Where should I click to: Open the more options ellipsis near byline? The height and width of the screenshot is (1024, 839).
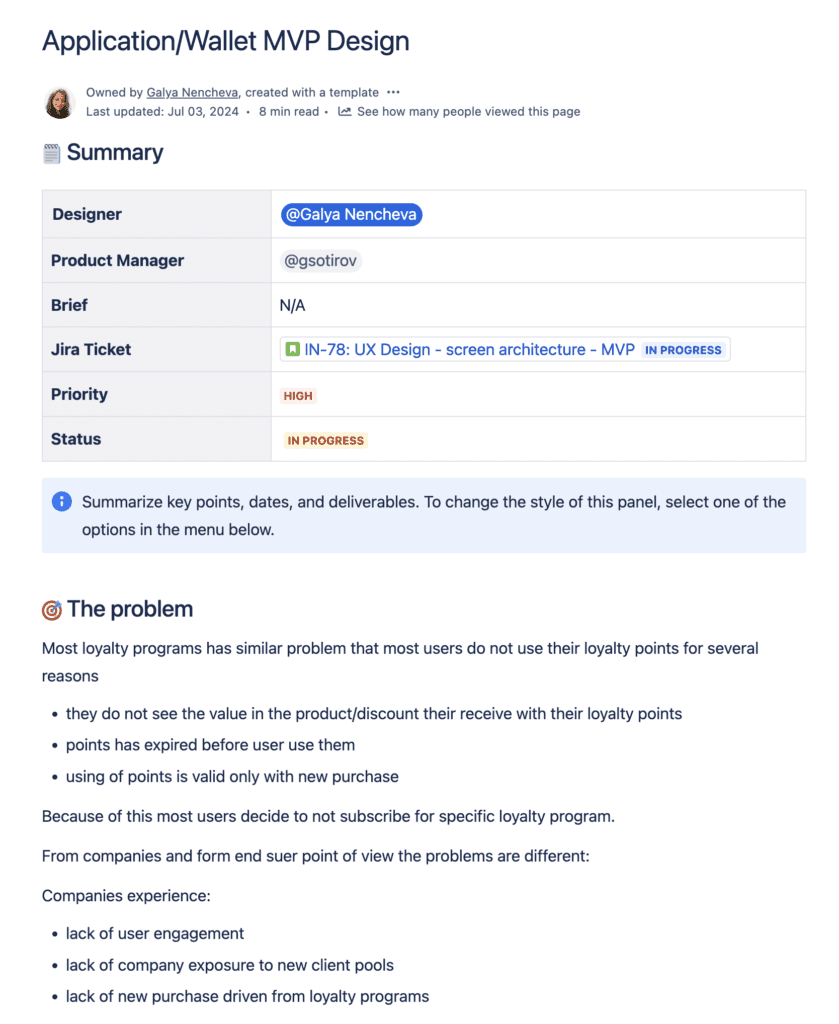(394, 92)
